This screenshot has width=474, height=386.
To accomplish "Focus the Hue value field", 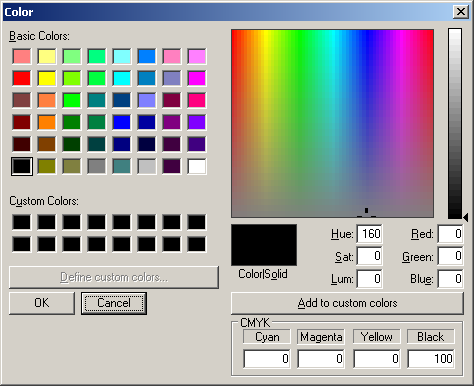I will [x=369, y=234].
